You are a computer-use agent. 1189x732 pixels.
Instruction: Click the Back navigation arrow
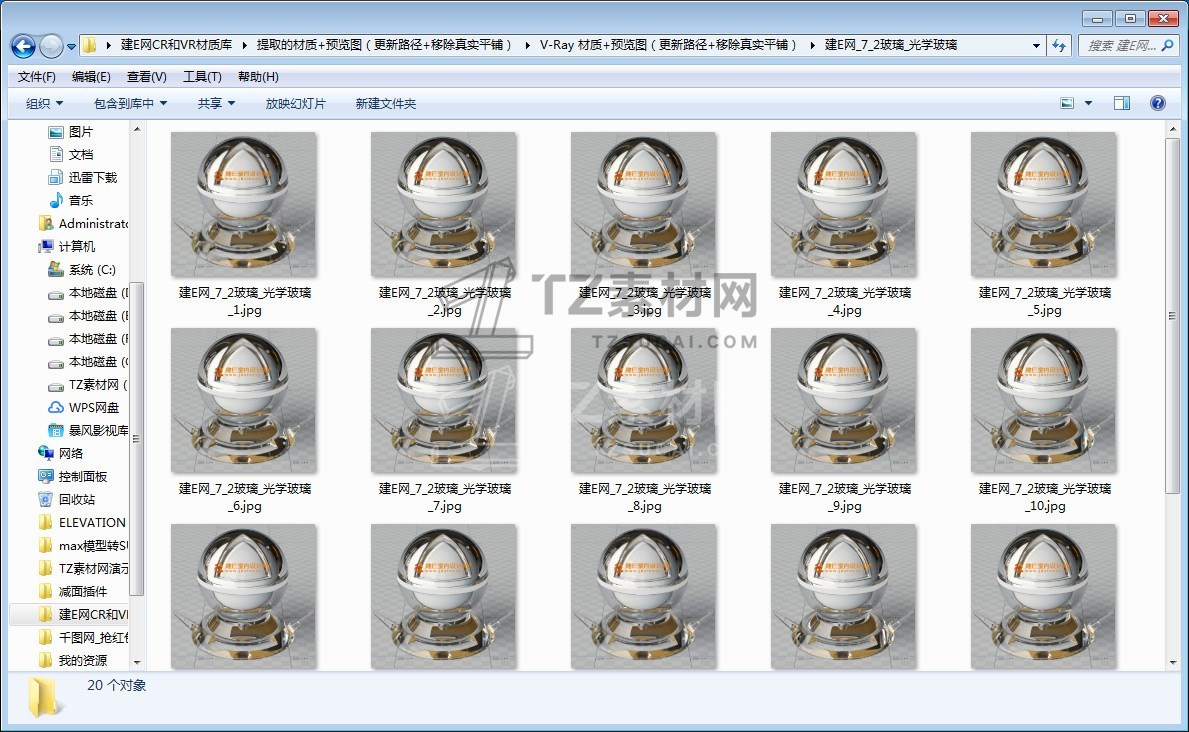tap(24, 46)
